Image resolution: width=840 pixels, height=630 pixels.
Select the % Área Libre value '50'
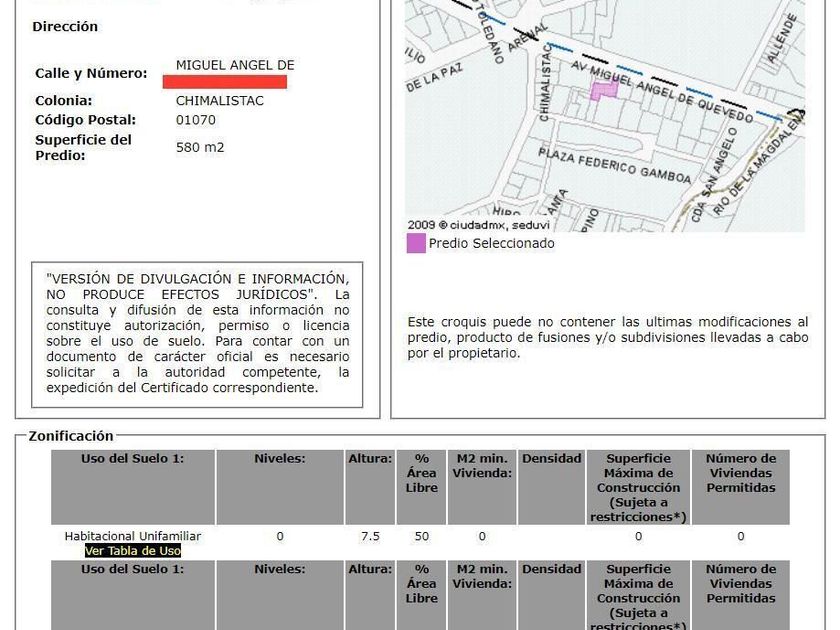pos(422,536)
